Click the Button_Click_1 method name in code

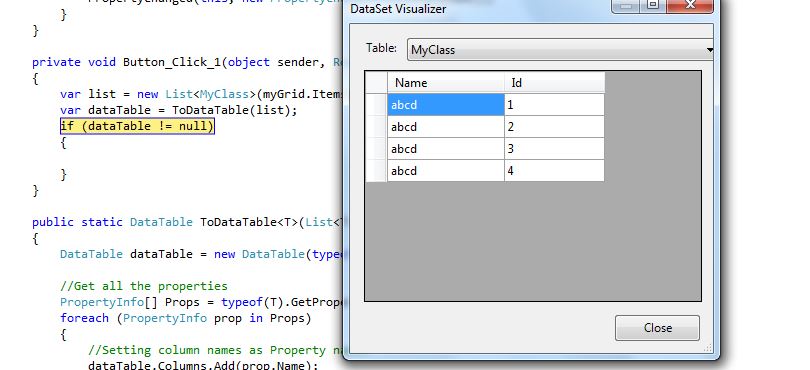click(x=173, y=63)
